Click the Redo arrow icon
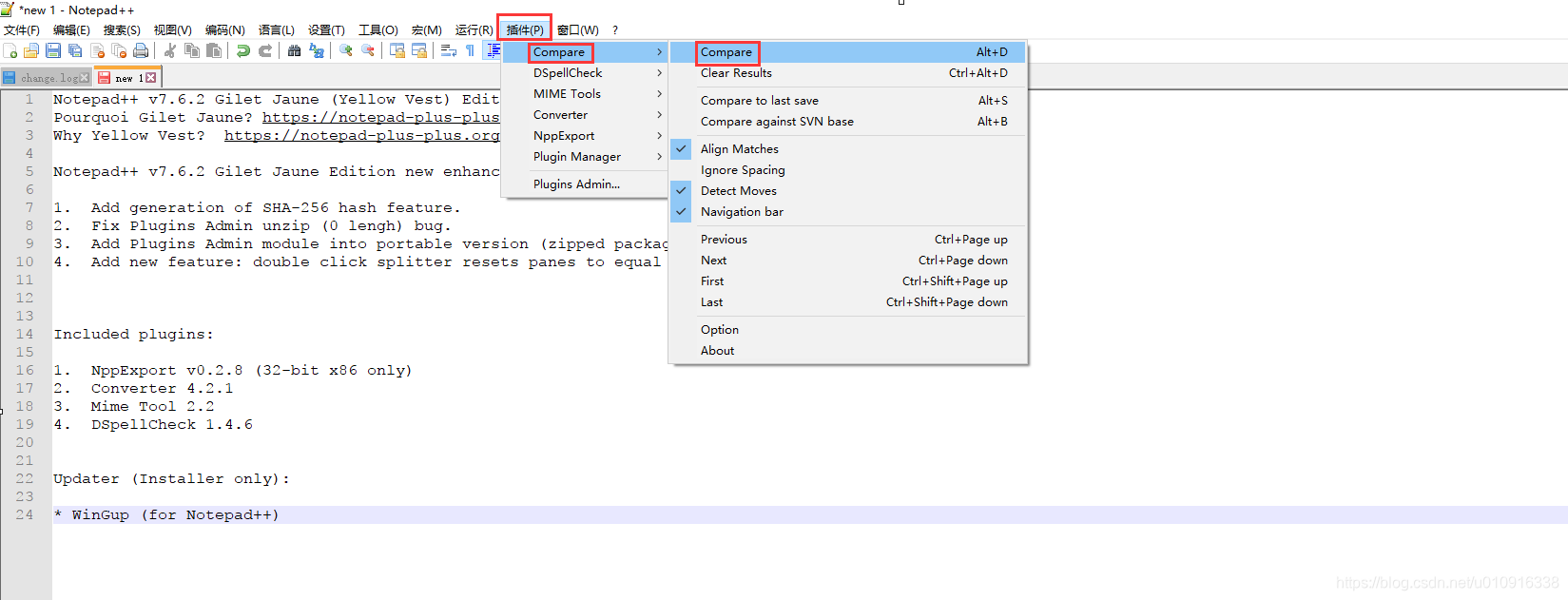 265,50
